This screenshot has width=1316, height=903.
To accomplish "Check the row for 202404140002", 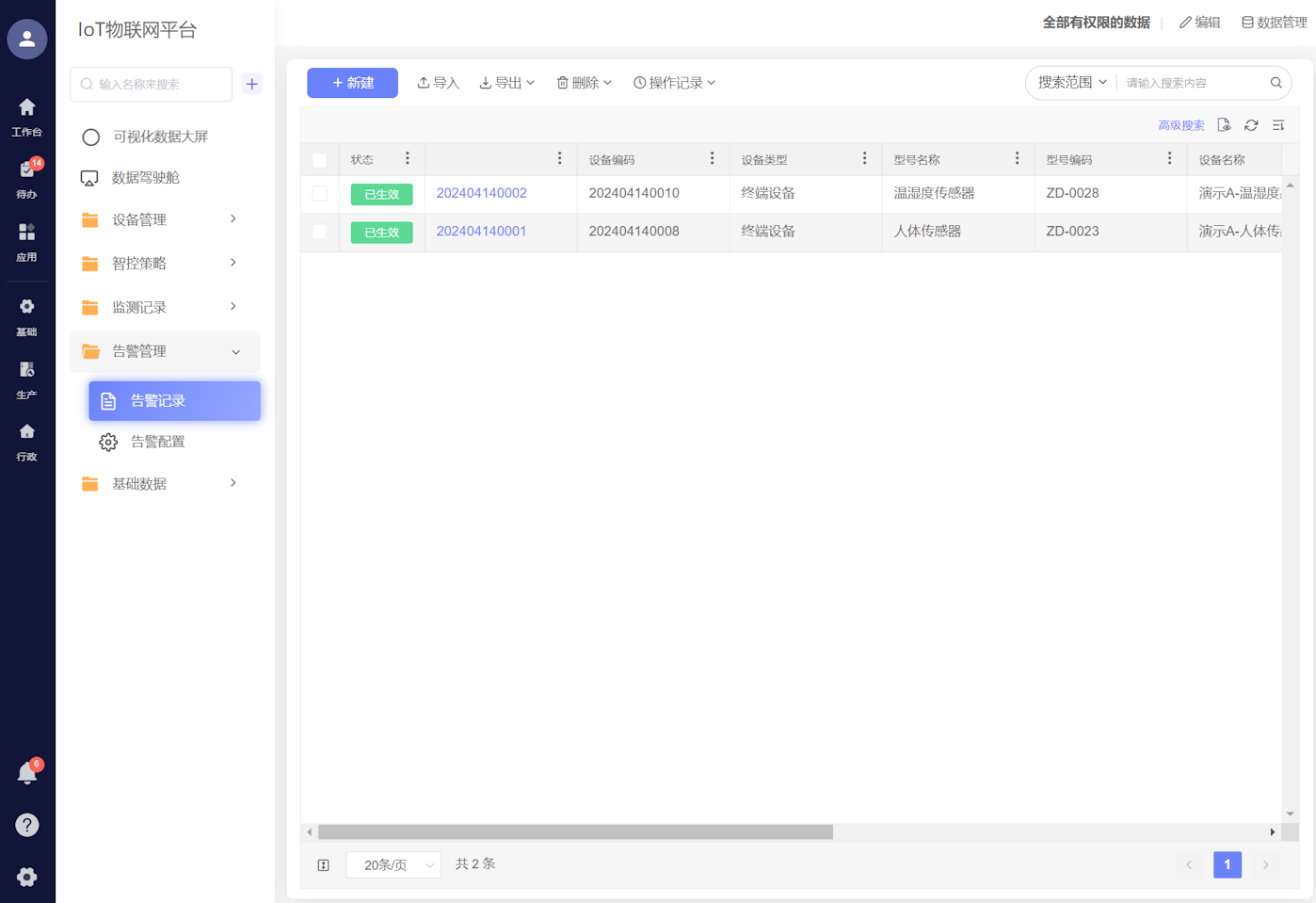I will (320, 194).
